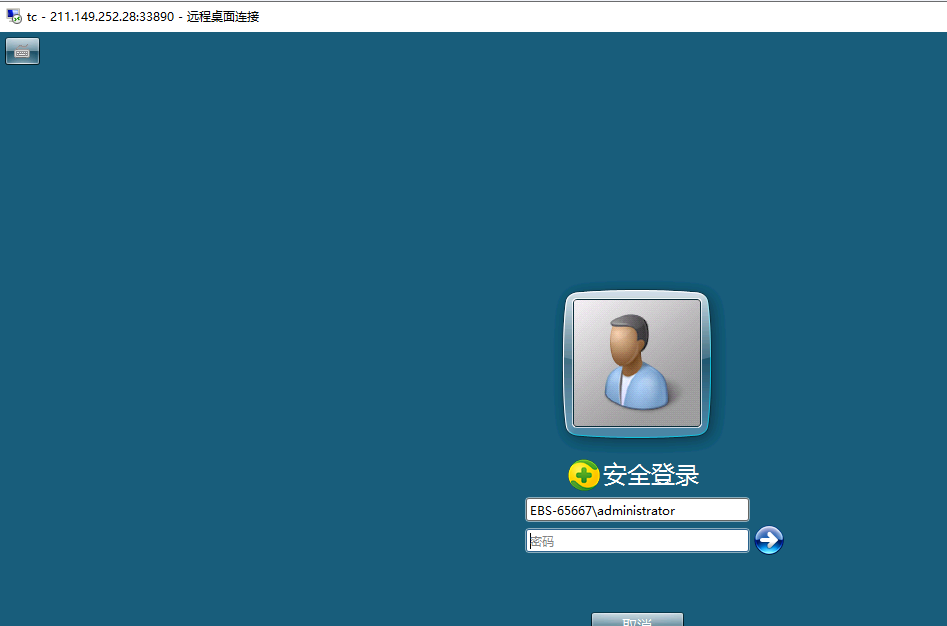Click empty blue background left of login panel
Screen dimensions: 947x626
(250, 350)
